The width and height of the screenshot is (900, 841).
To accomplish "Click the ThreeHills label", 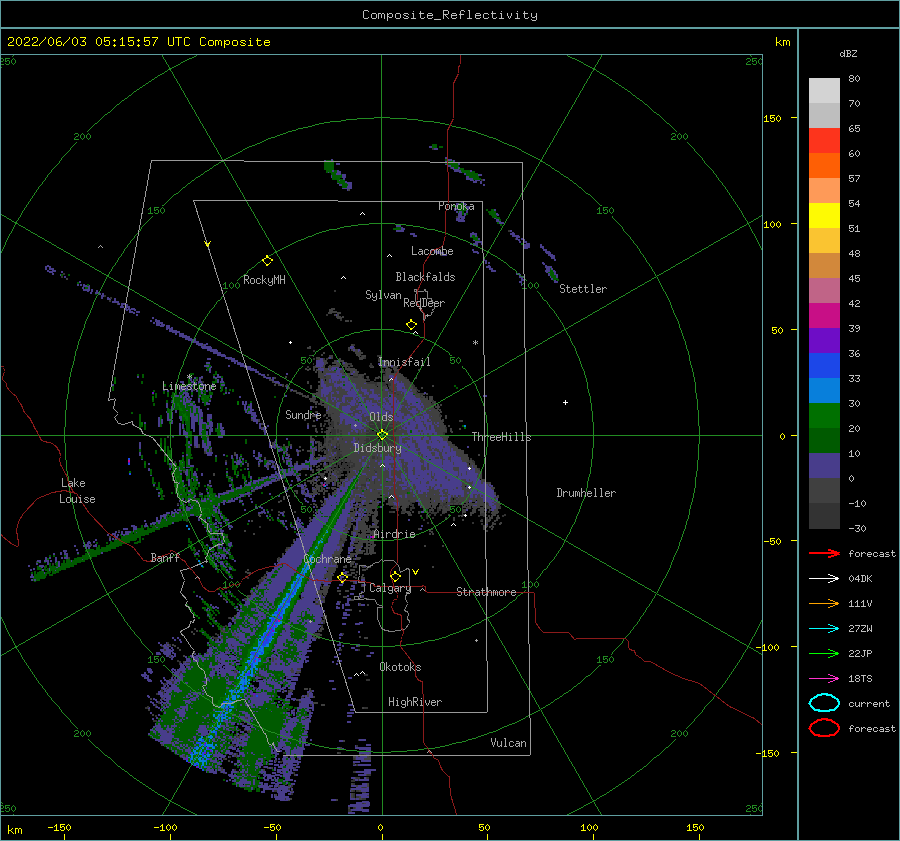I will (502, 437).
